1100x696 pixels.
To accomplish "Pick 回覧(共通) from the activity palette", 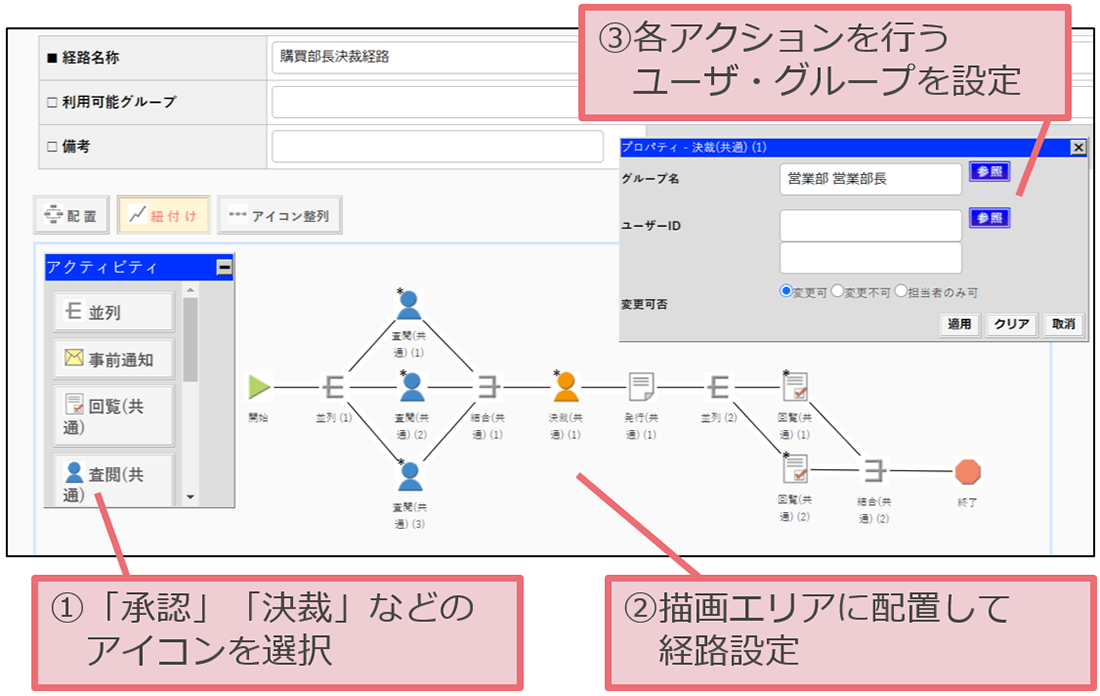I will point(114,415).
